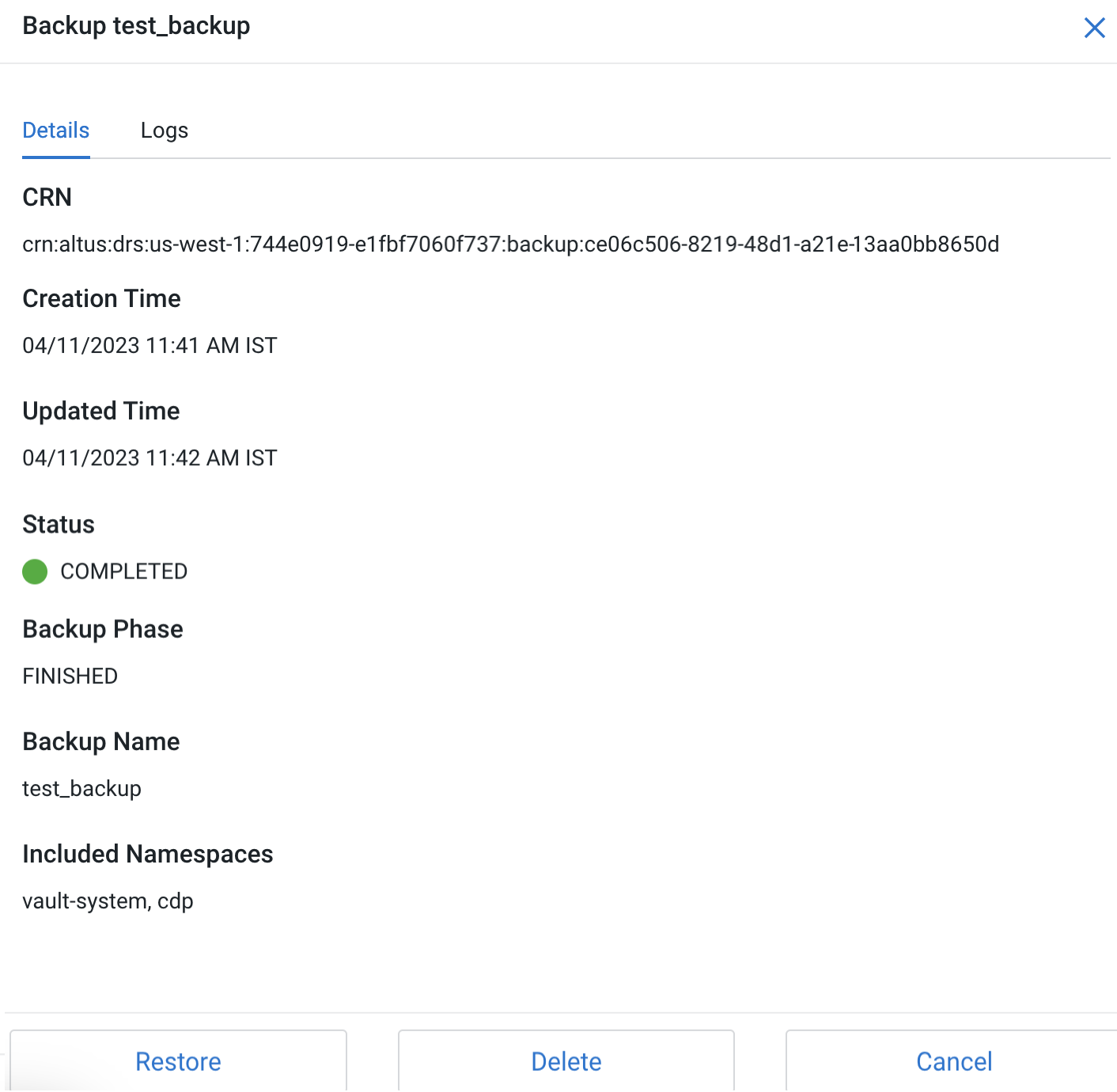Screen dimensions: 1117x1092
Task: Click the Restore button
Action: (178, 1061)
